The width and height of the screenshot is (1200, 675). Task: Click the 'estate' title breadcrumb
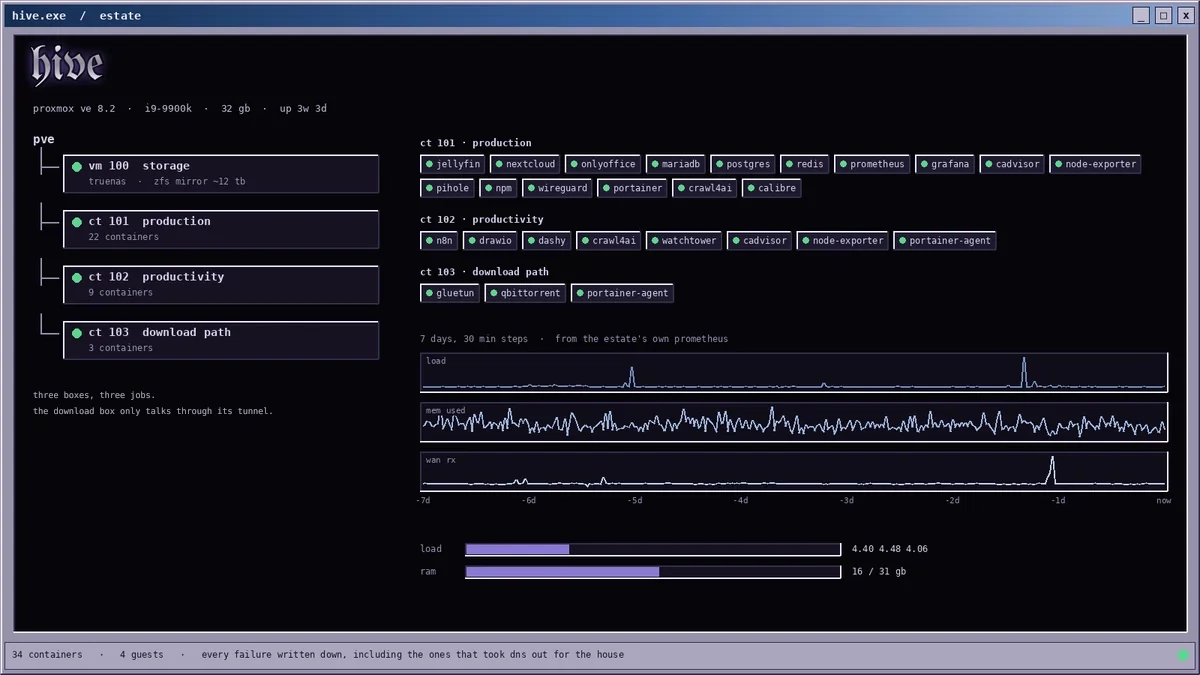(120, 16)
